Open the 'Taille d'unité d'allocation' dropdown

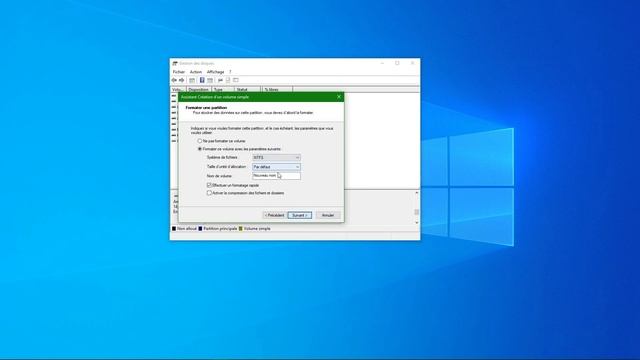276,167
